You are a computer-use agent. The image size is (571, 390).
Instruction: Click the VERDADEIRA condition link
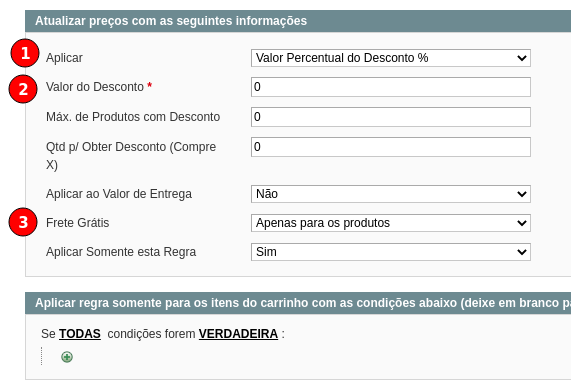coord(238,334)
